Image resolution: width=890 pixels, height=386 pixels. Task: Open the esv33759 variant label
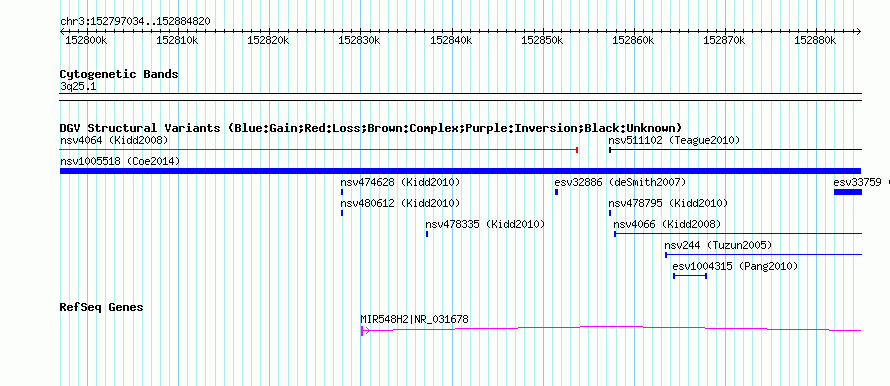[857, 182]
